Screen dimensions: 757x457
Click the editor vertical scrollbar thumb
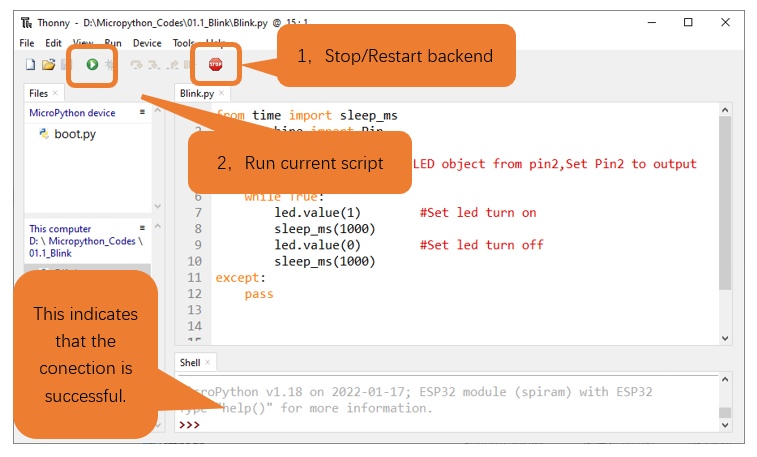[725, 203]
